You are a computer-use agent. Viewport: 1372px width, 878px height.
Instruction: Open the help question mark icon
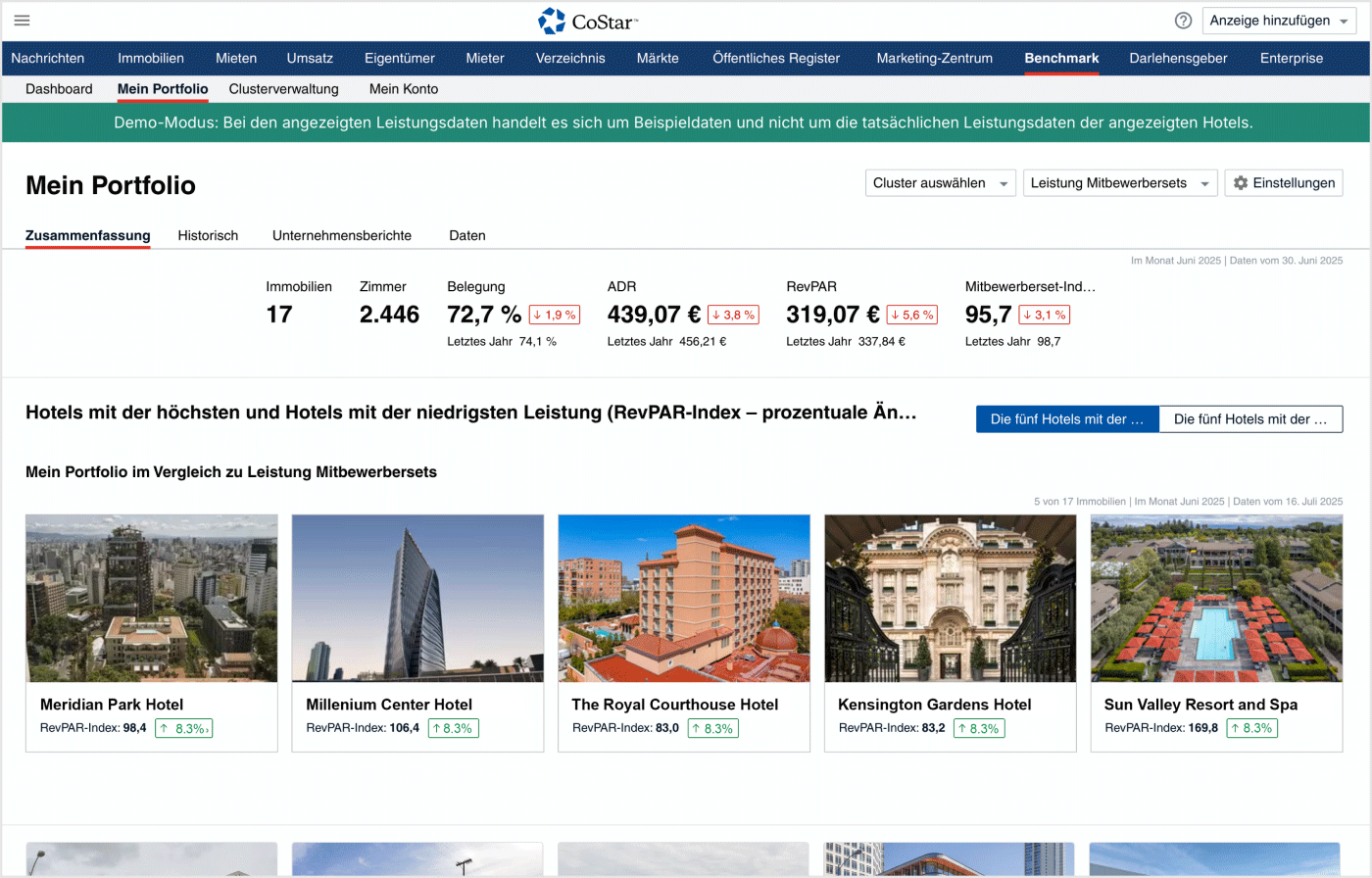pyautogui.click(x=1183, y=21)
